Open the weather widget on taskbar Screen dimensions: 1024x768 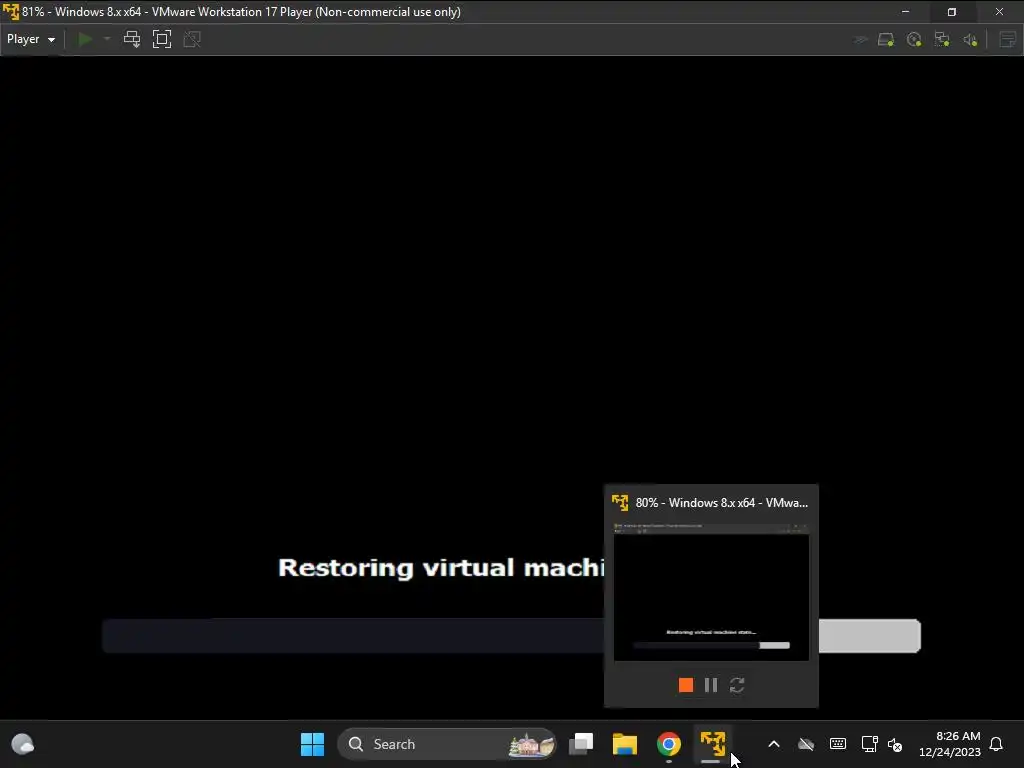(23, 744)
